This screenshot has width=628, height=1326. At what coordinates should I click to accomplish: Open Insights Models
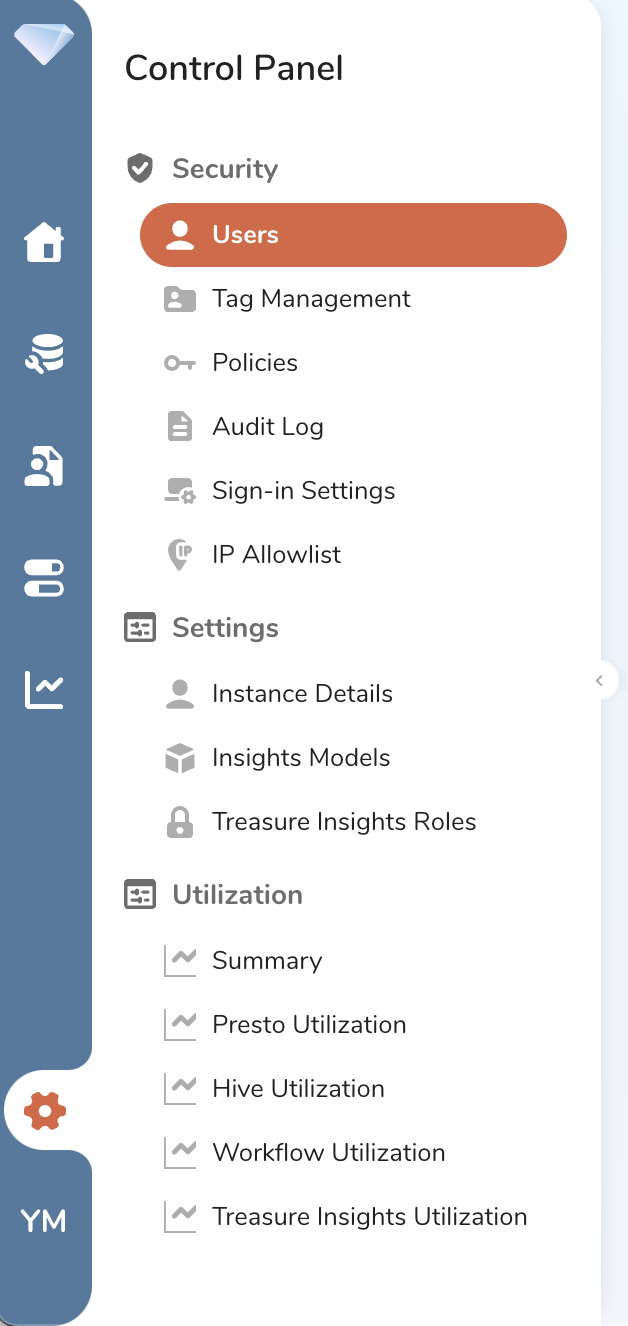coord(301,758)
